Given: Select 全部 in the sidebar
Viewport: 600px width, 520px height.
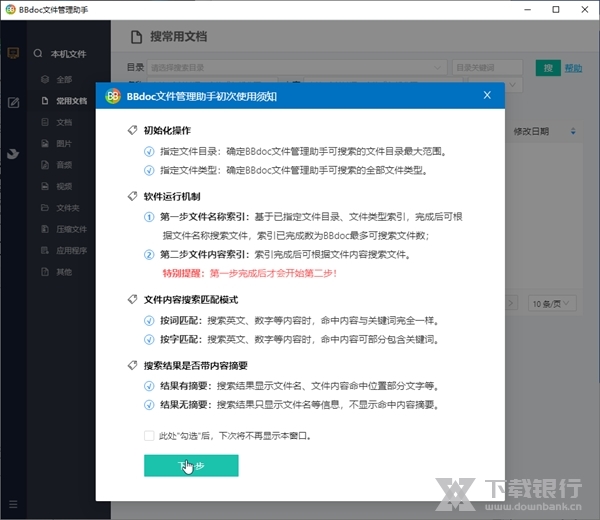Looking at the screenshot, I should click(x=64, y=80).
